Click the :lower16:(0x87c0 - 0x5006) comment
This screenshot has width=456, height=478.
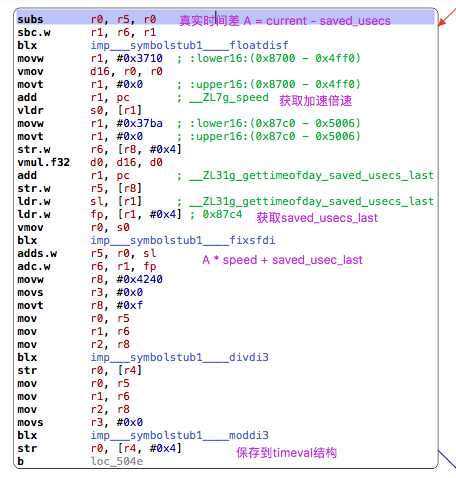pyautogui.click(x=275, y=123)
